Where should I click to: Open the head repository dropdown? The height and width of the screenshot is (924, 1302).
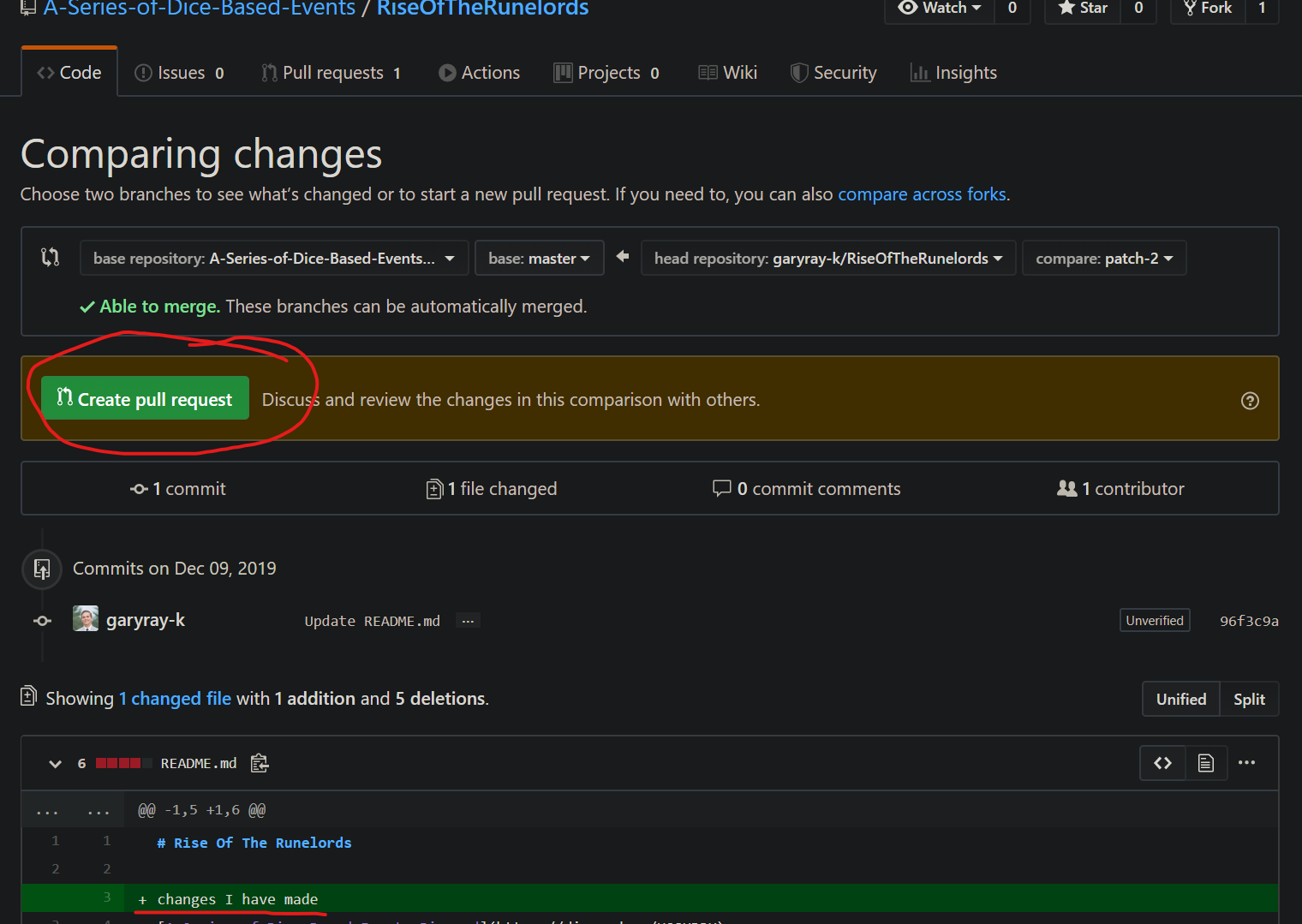tap(828, 258)
